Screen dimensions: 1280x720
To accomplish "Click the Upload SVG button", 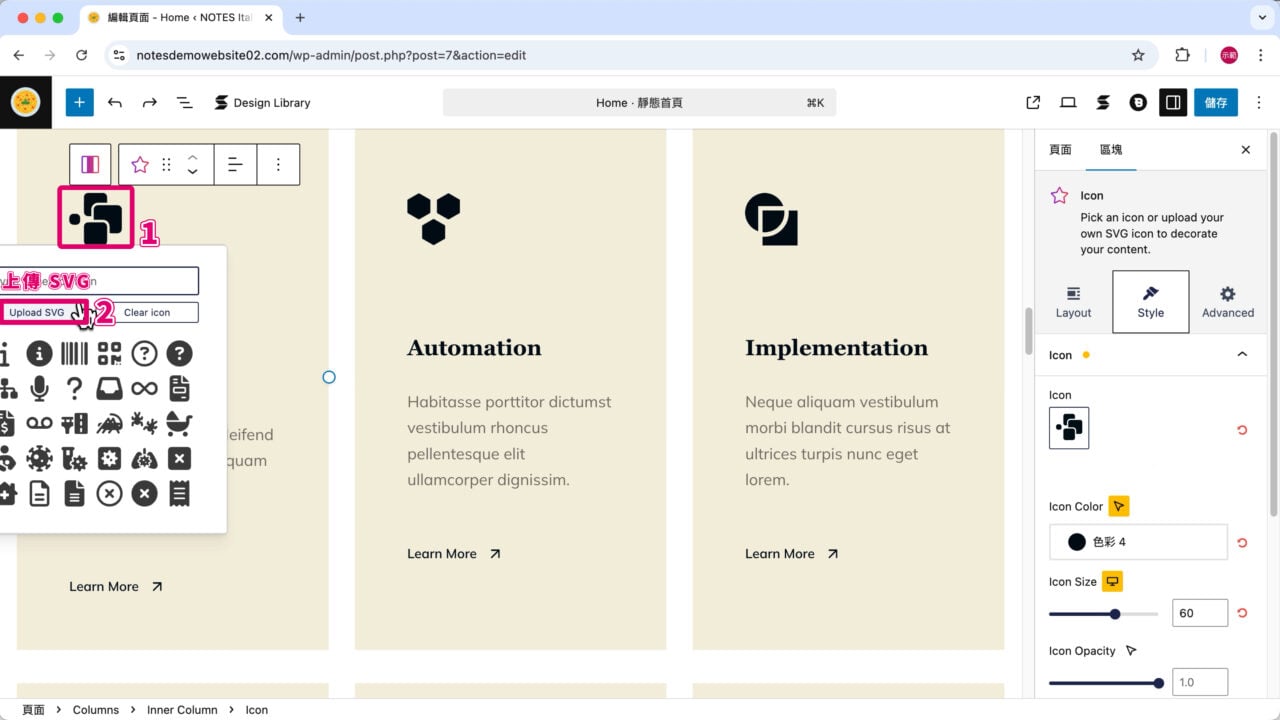I will point(37,313).
